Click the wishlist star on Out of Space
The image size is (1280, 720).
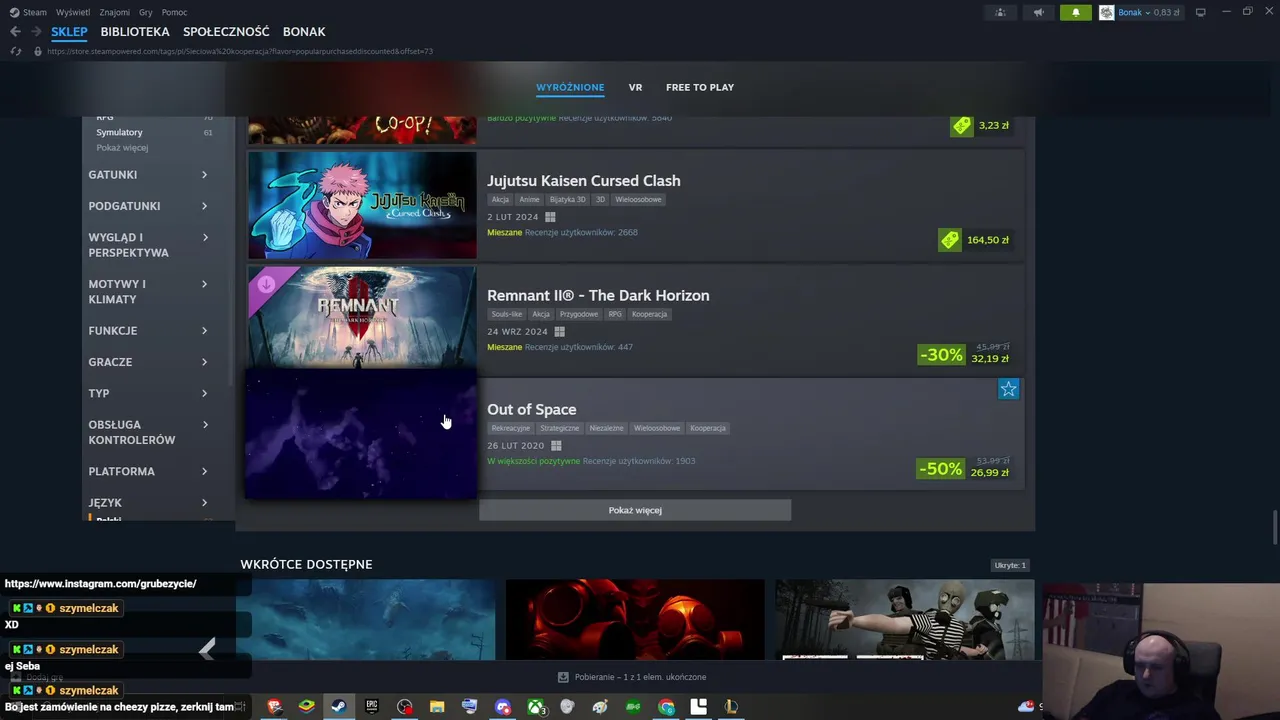coord(1008,389)
